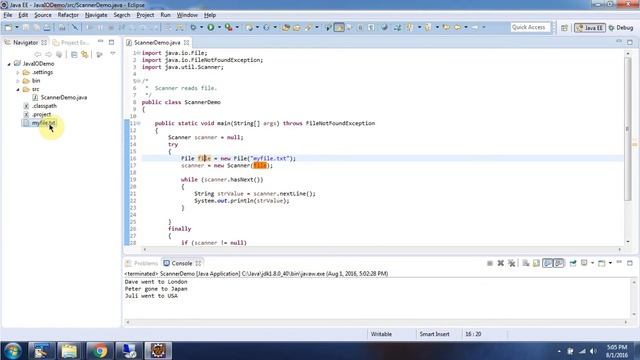Toggle Scroll Lock in Console toolbar
Image resolution: width=640 pixels, height=360 pixels.
tap(536, 263)
